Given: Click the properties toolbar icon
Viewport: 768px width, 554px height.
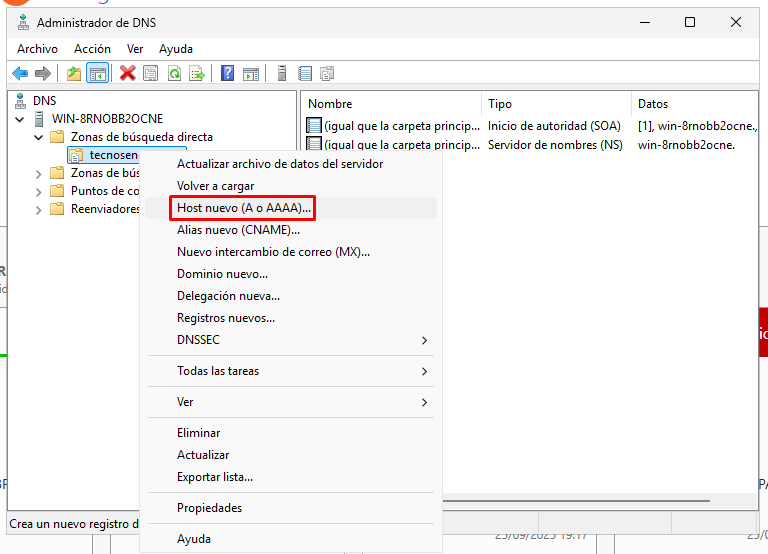Looking at the screenshot, I should click(151, 73).
